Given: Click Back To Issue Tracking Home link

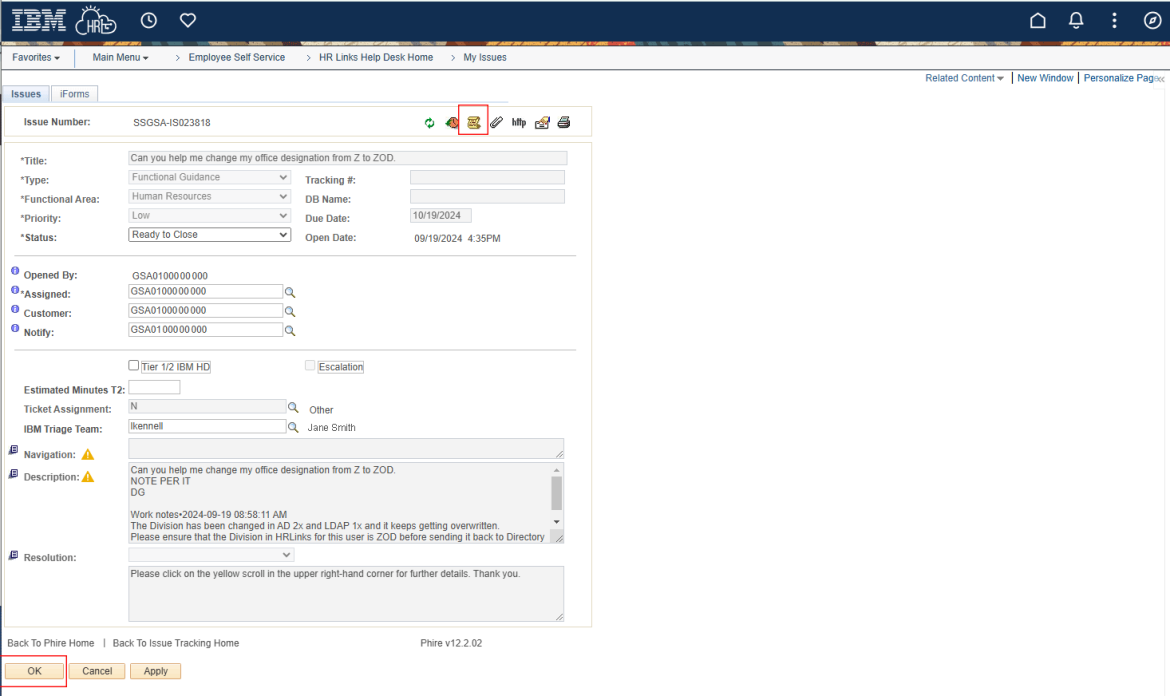Looking at the screenshot, I should pyautogui.click(x=176, y=643).
